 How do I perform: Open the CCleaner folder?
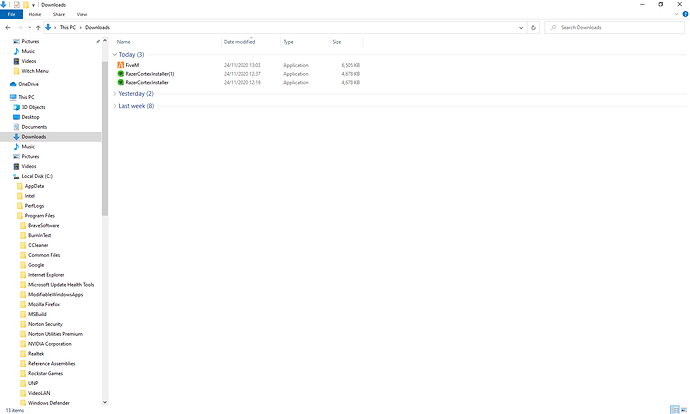point(38,245)
